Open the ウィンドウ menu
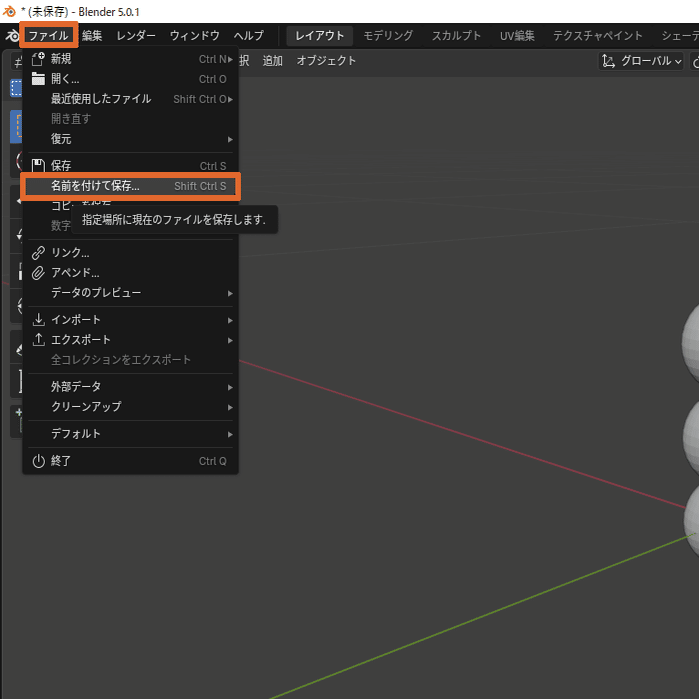Image resolution: width=699 pixels, height=699 pixels. coord(194,35)
